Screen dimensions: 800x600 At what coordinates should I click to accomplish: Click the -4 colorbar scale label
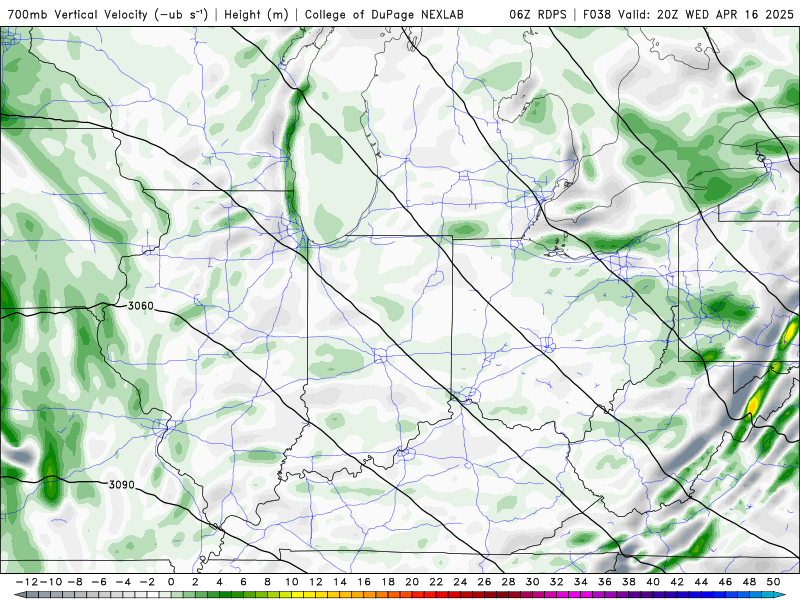pyautogui.click(x=123, y=582)
